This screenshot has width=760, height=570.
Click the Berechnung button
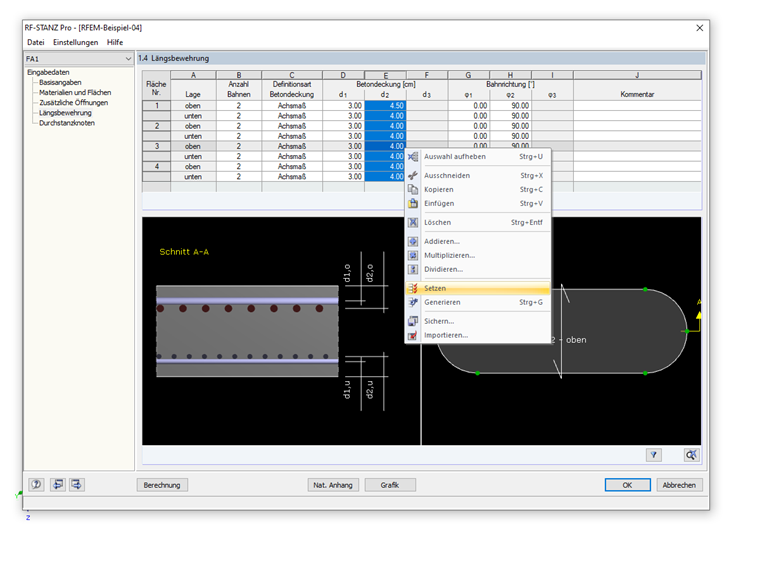(x=162, y=485)
